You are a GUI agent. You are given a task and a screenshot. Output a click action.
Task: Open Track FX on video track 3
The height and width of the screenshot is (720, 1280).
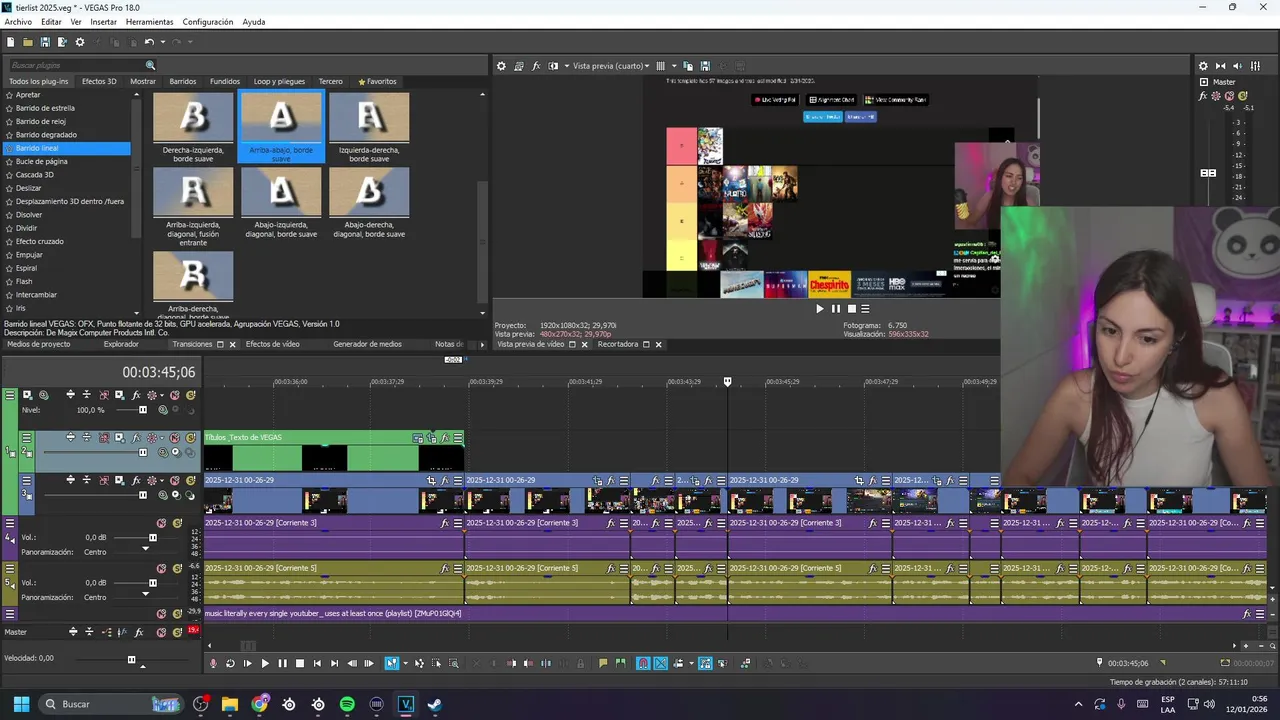[136, 480]
